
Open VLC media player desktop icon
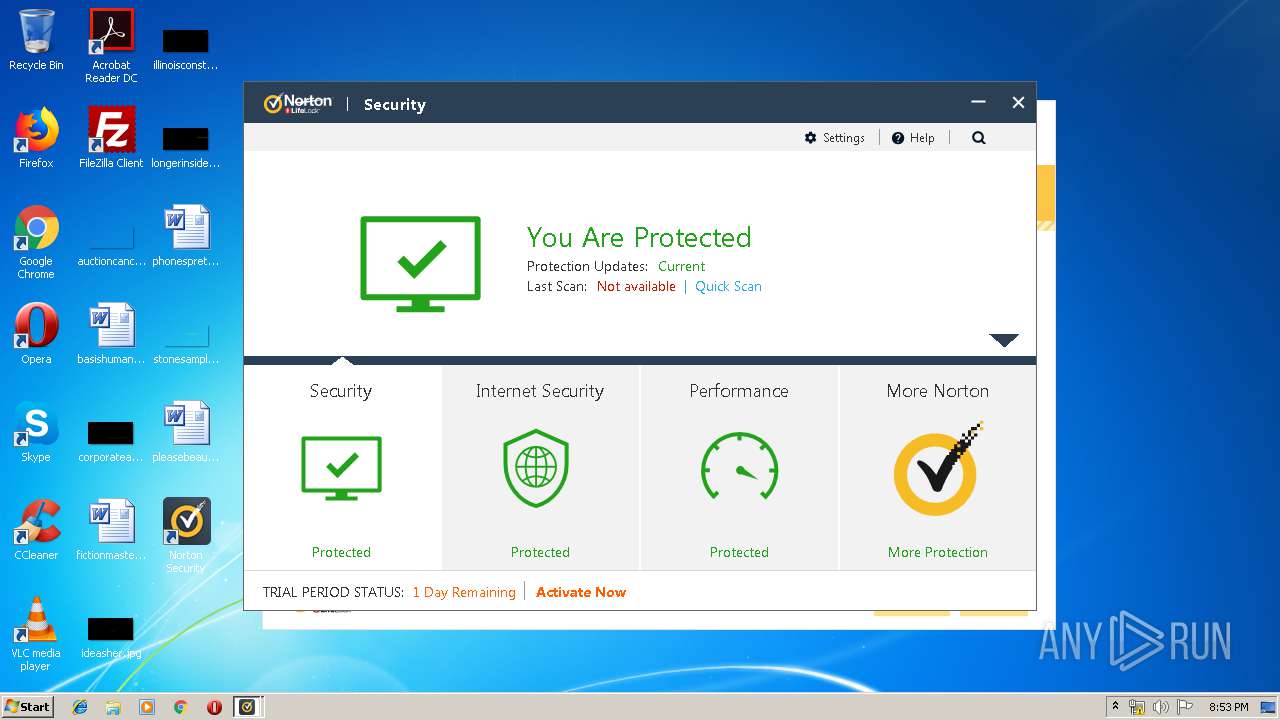tap(36, 634)
